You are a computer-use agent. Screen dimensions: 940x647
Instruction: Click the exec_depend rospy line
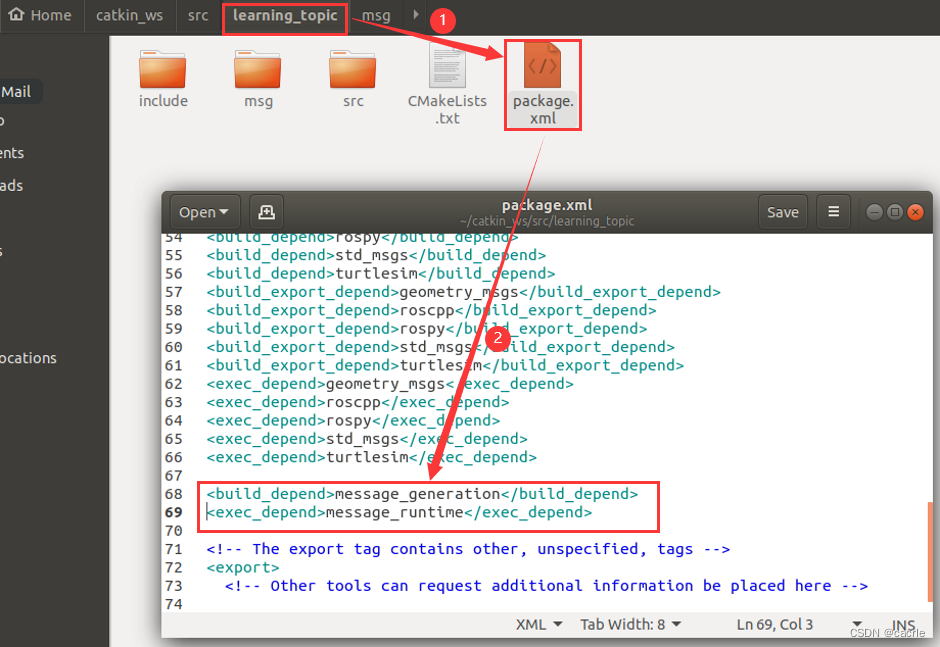353,420
